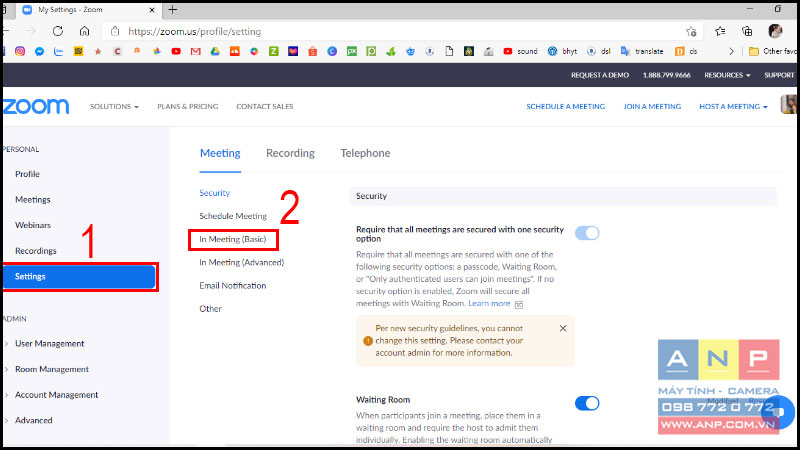Open the bhyt bookmark
This screenshot has height=450, width=800.
(x=562, y=52)
